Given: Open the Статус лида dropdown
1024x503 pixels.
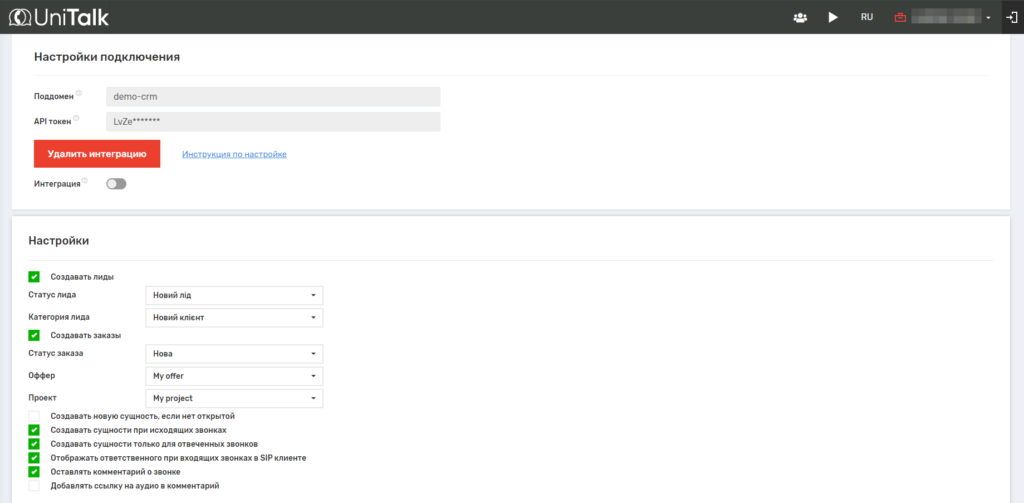Looking at the screenshot, I should (234, 296).
